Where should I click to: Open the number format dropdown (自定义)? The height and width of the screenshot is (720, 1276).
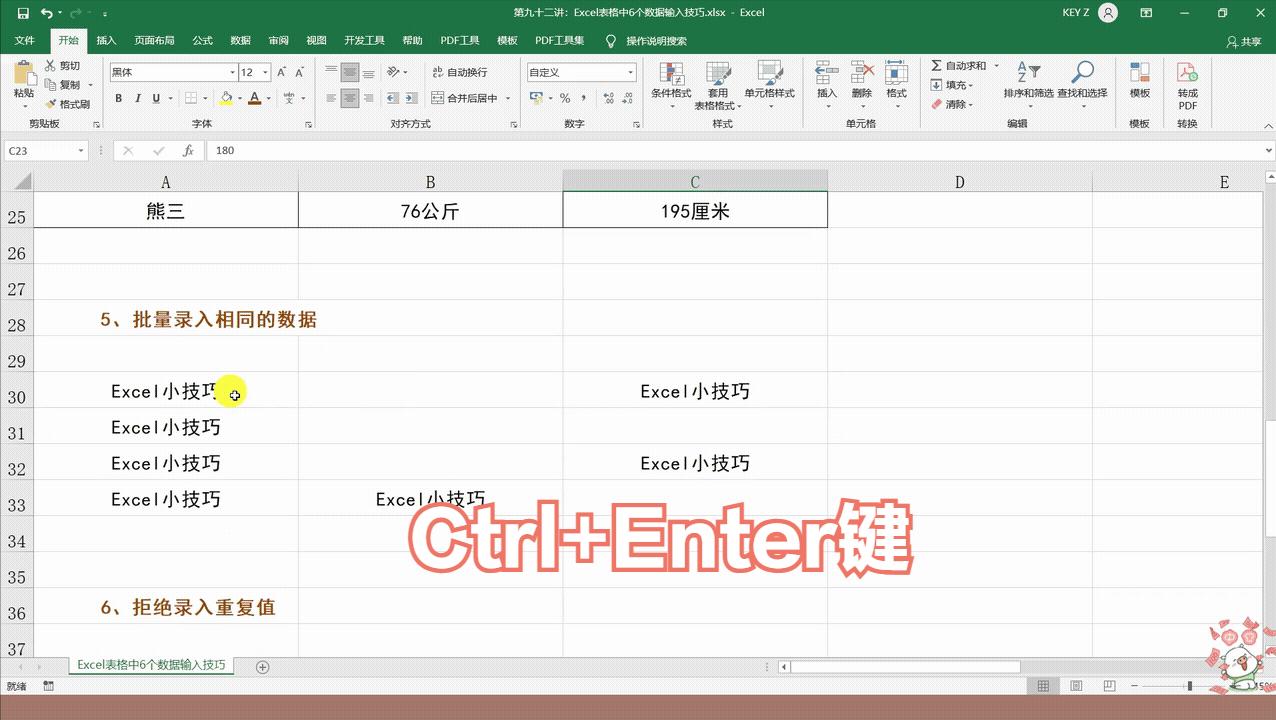631,72
